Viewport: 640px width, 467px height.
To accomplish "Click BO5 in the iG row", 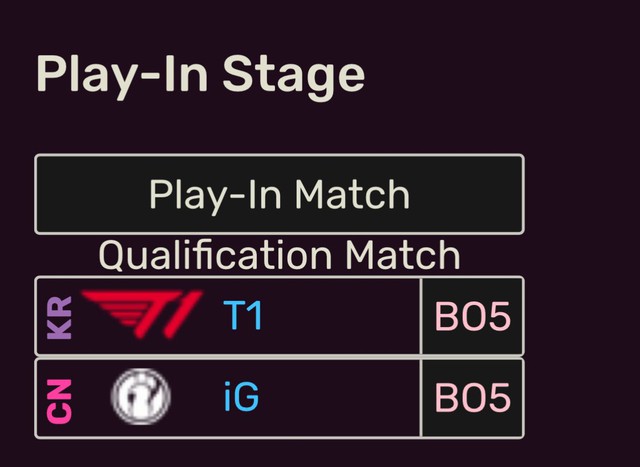I will coord(472,398).
